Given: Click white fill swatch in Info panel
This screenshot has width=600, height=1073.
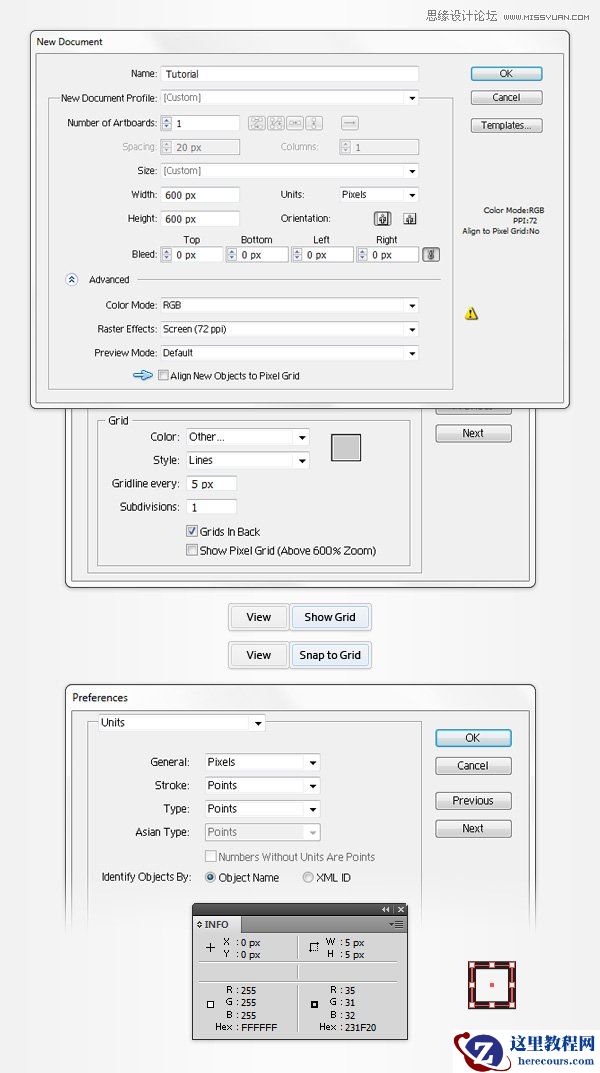Looking at the screenshot, I should 211,1004.
